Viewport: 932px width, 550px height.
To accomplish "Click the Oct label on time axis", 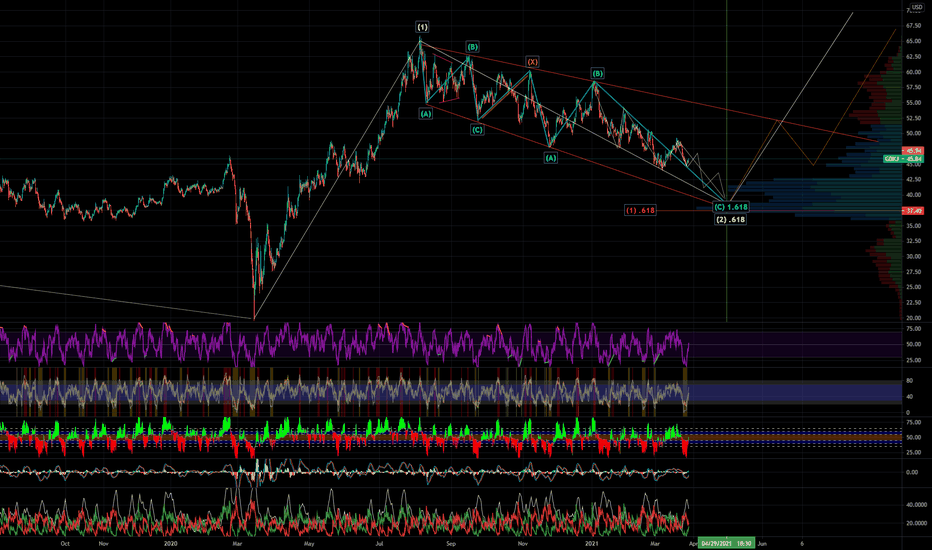I will click(65, 543).
